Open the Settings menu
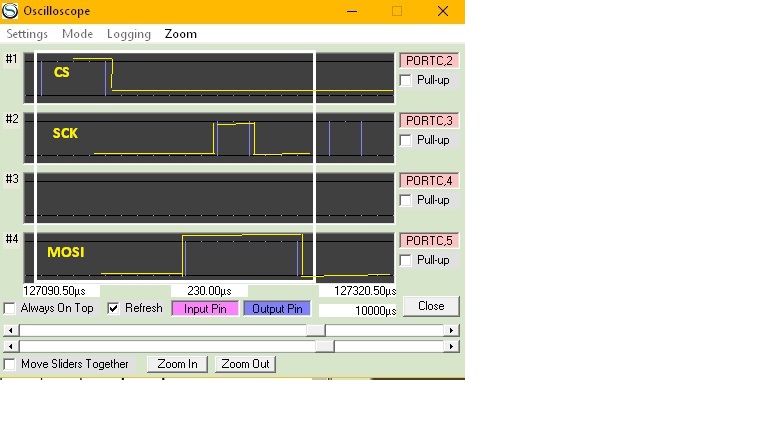The height and width of the screenshot is (433, 780). (x=27, y=34)
